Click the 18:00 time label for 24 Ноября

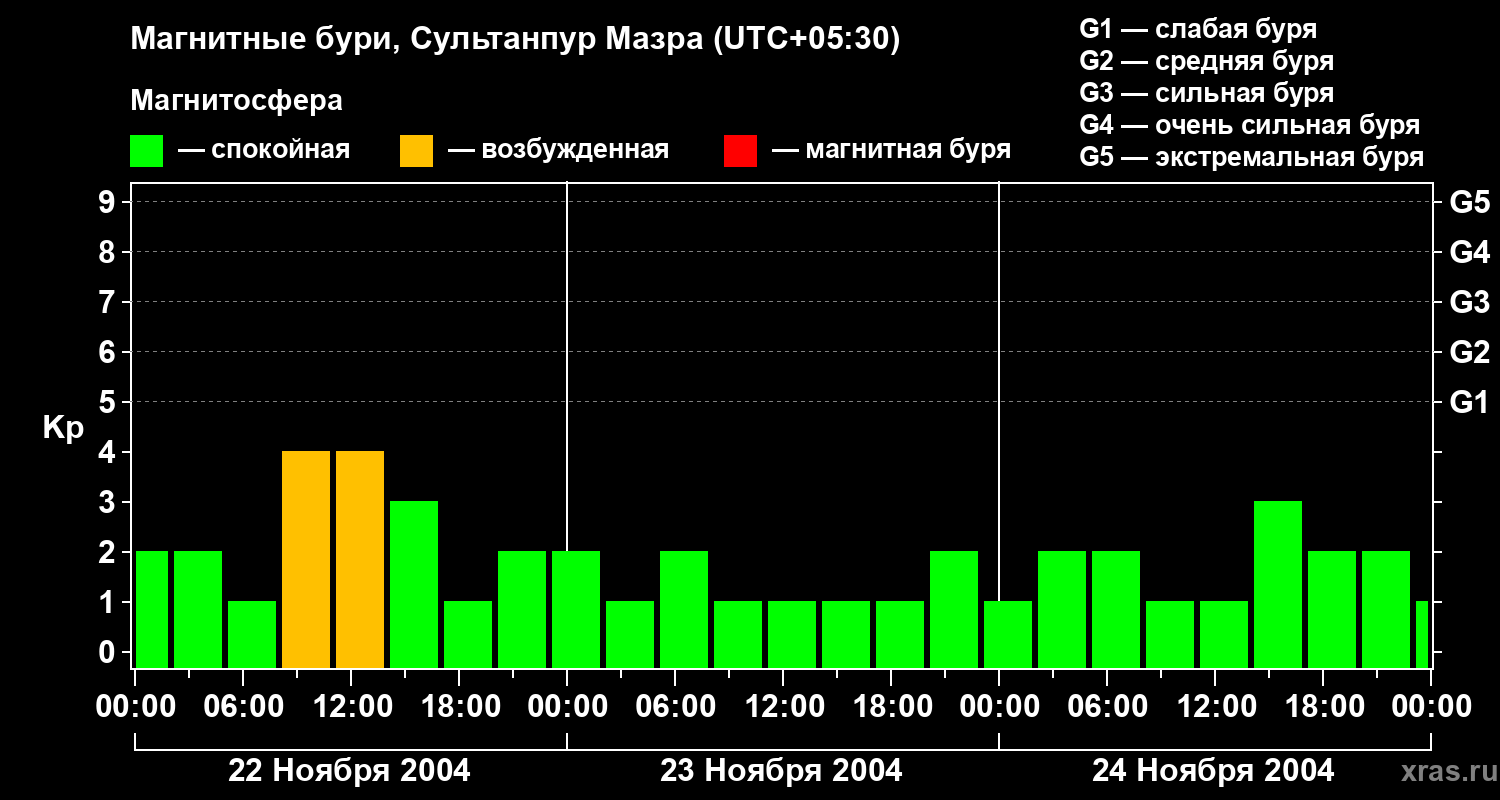1324,707
